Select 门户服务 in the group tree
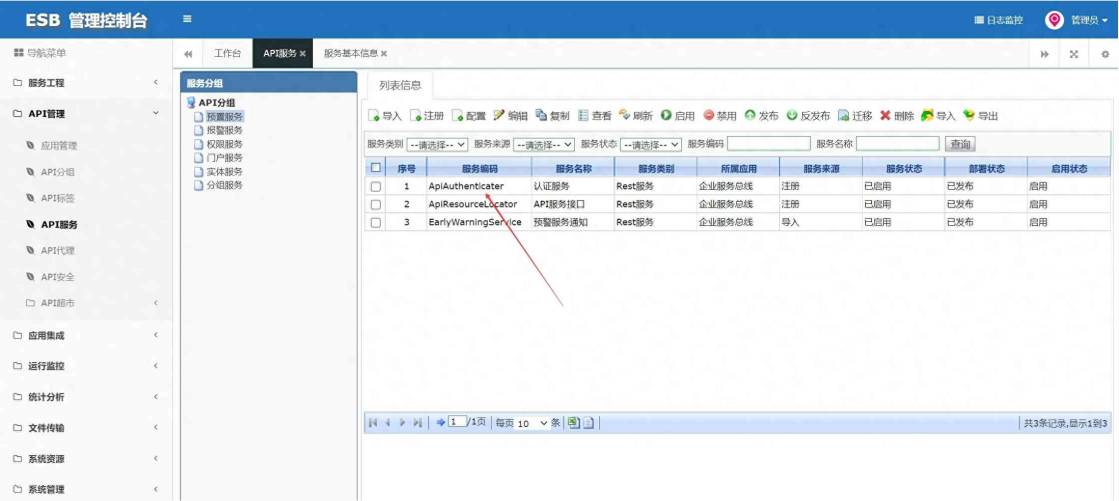The width and height of the screenshot is (1119, 501). point(224,158)
